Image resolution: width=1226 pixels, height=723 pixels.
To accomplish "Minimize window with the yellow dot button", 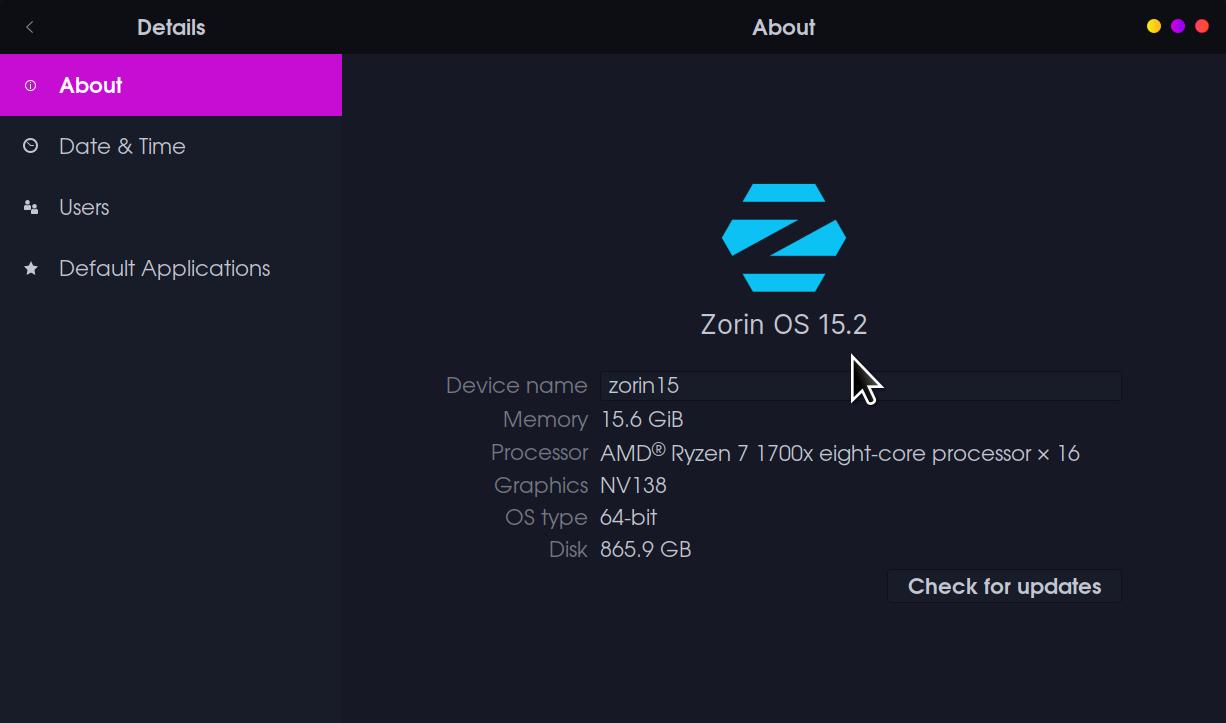I will click(1153, 27).
